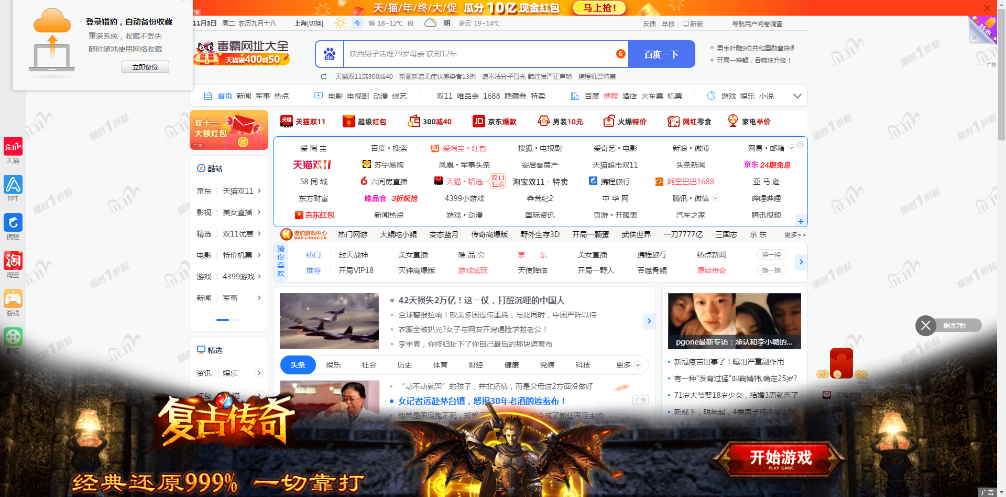The width and height of the screenshot is (1006, 497).
Task: Select the 头条 news tab
Action: tap(298, 365)
